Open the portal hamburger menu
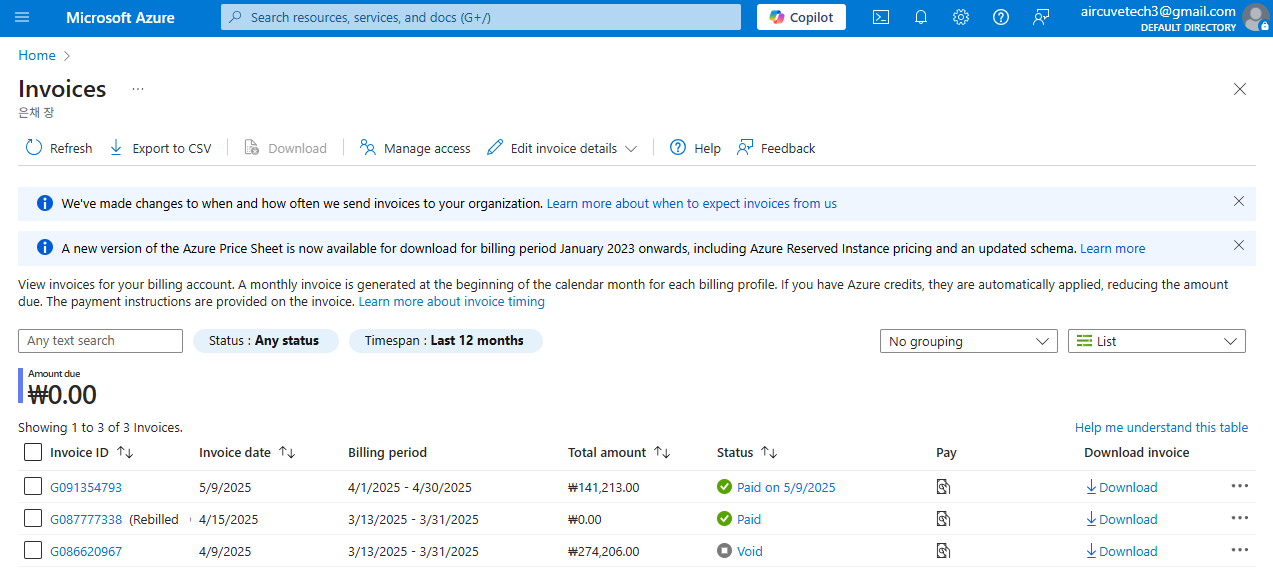Image resolution: width=1273 pixels, height=574 pixels. tap(22, 17)
